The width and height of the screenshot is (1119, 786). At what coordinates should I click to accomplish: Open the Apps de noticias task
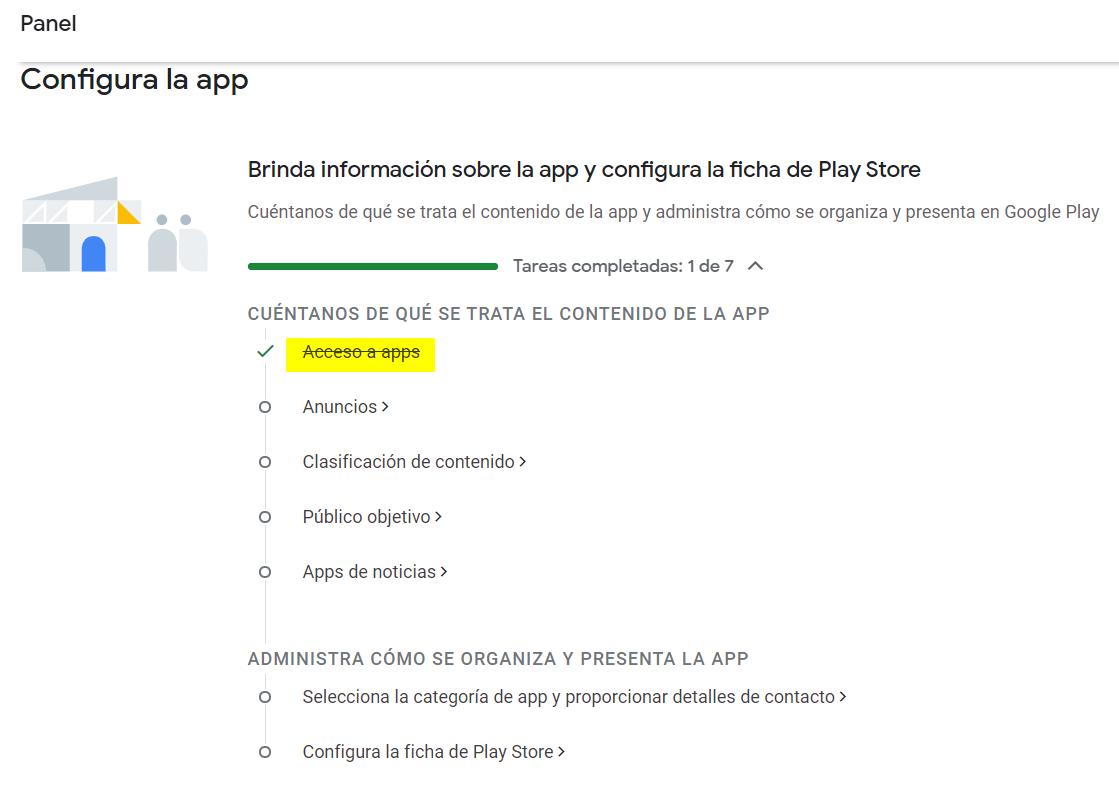pos(375,572)
